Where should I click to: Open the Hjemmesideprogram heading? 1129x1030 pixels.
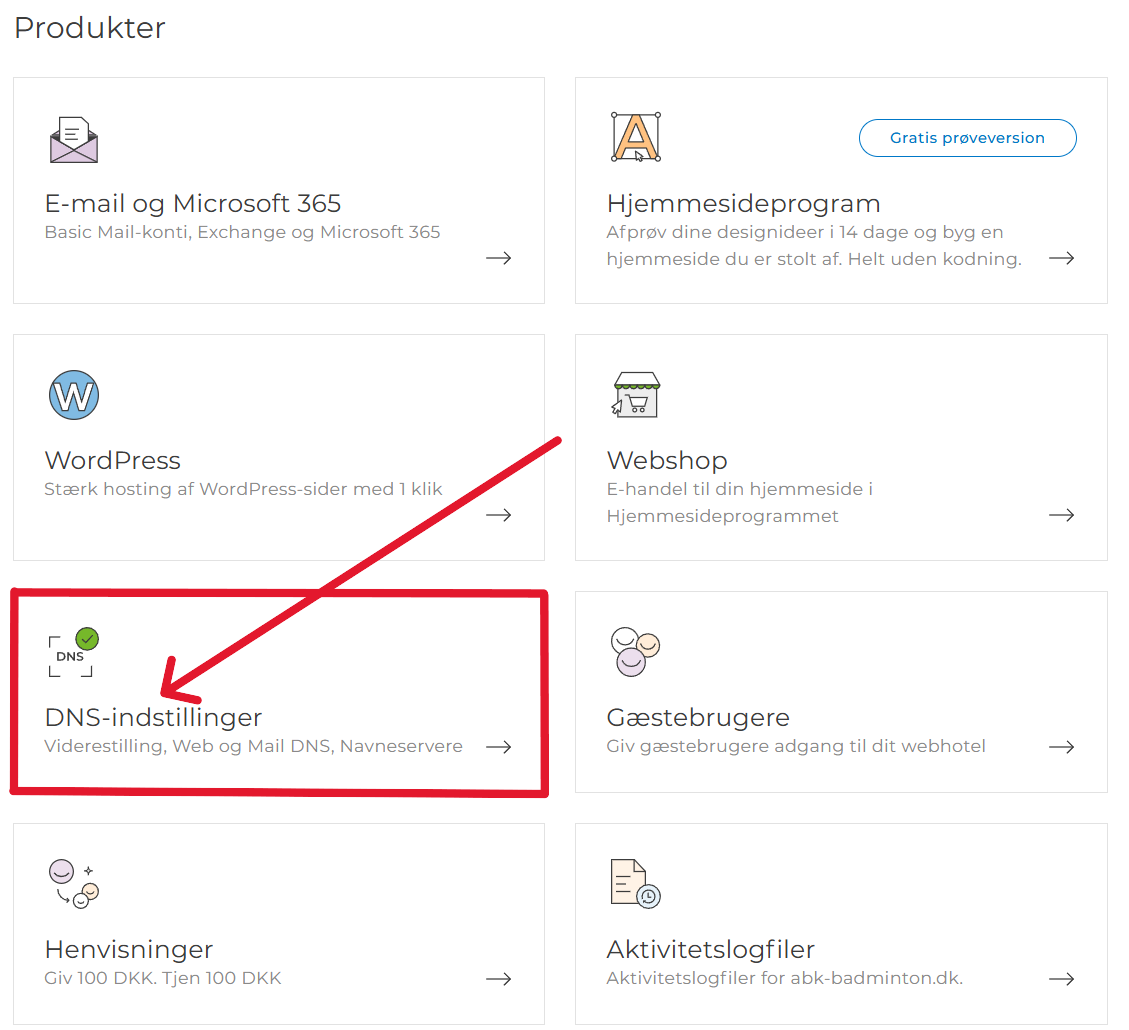(x=743, y=204)
